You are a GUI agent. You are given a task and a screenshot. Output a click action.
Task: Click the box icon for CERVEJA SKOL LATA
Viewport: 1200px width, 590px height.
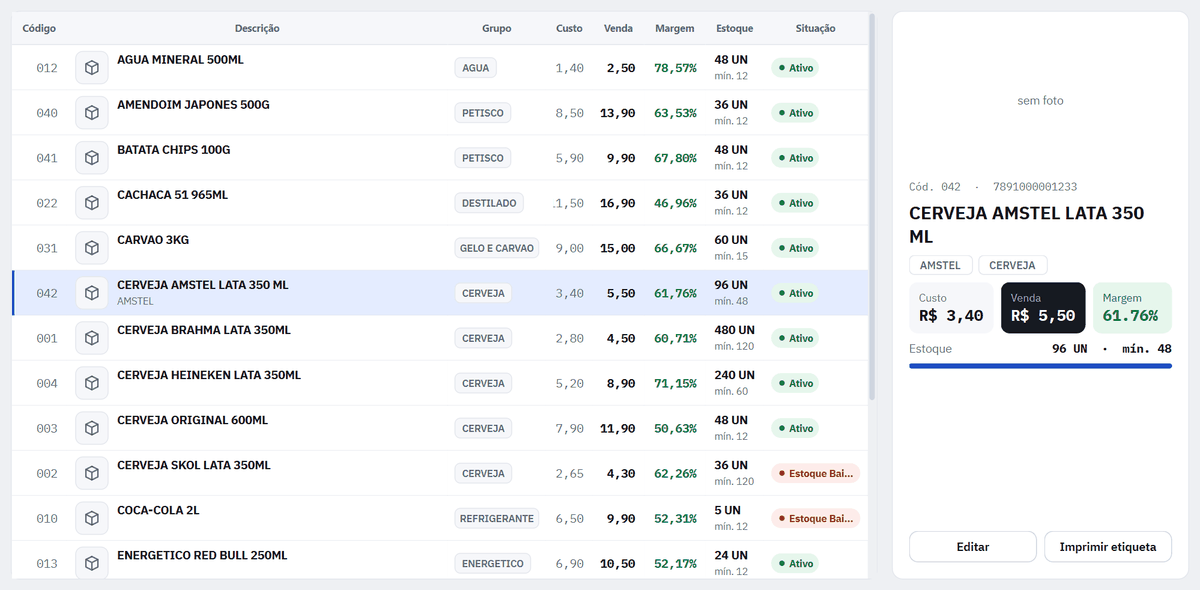pyautogui.click(x=92, y=473)
